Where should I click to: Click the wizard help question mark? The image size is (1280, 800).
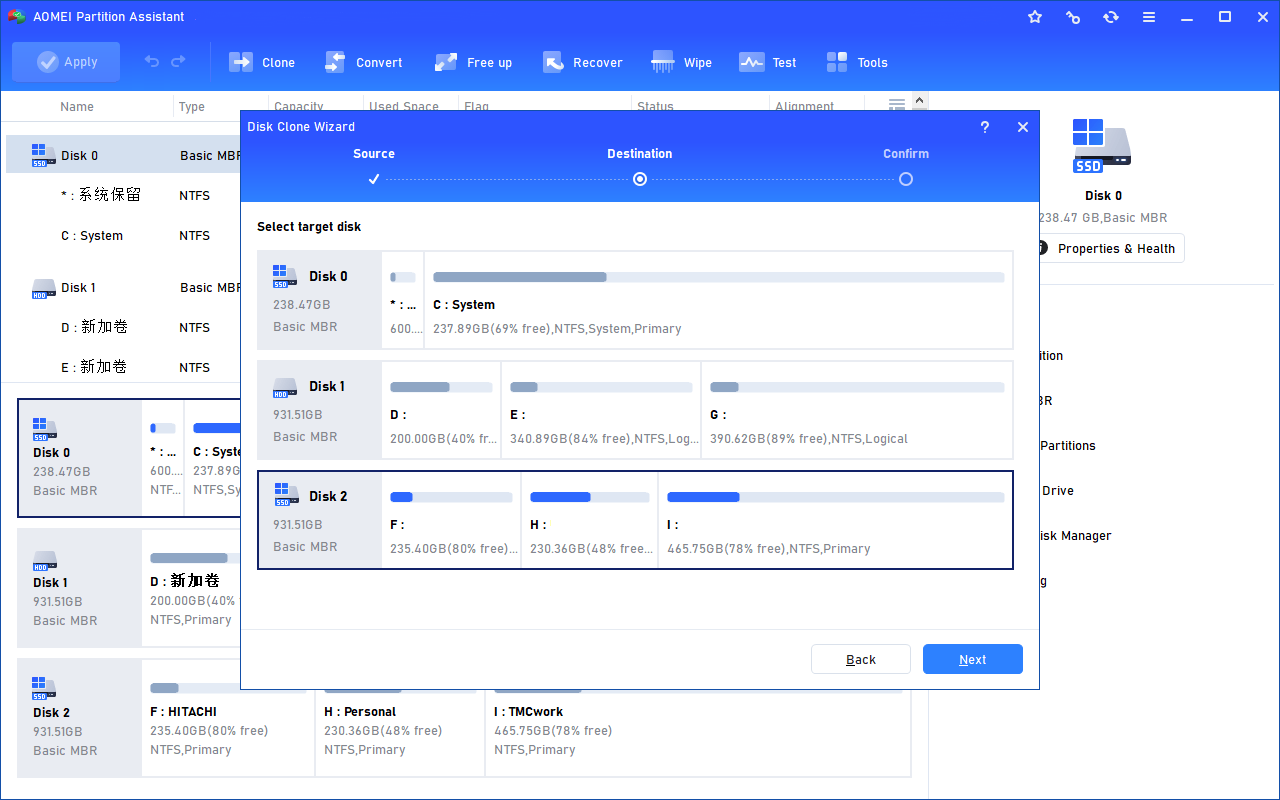pos(984,127)
